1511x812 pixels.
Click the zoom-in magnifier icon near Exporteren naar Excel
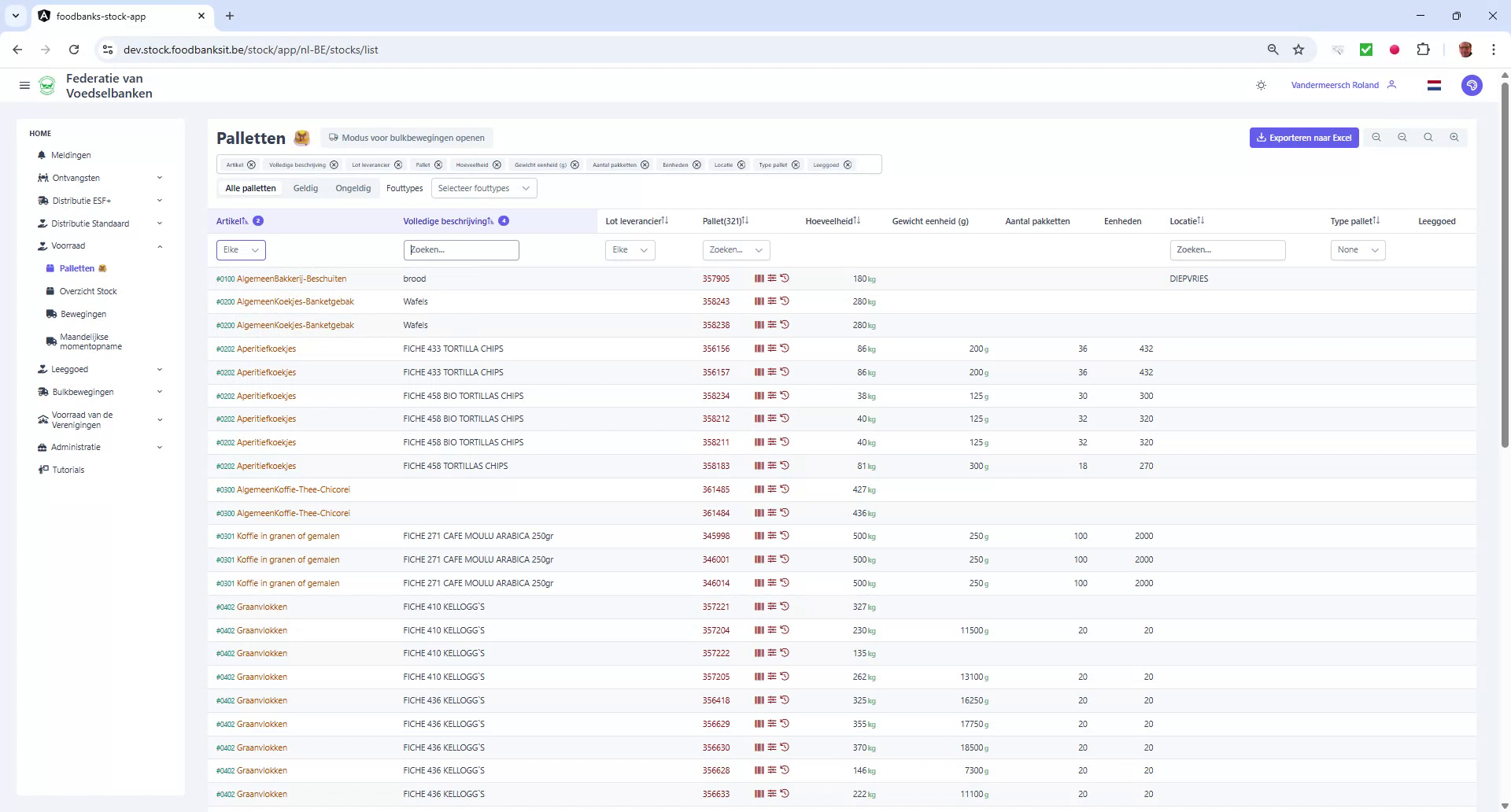point(1454,137)
